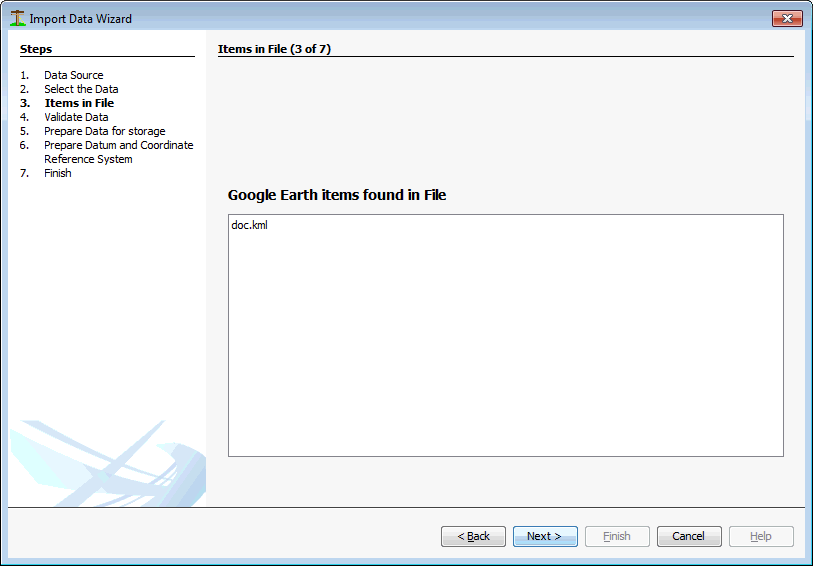The height and width of the screenshot is (566, 813).
Task: Click the Items in File step
Action: tap(79, 103)
